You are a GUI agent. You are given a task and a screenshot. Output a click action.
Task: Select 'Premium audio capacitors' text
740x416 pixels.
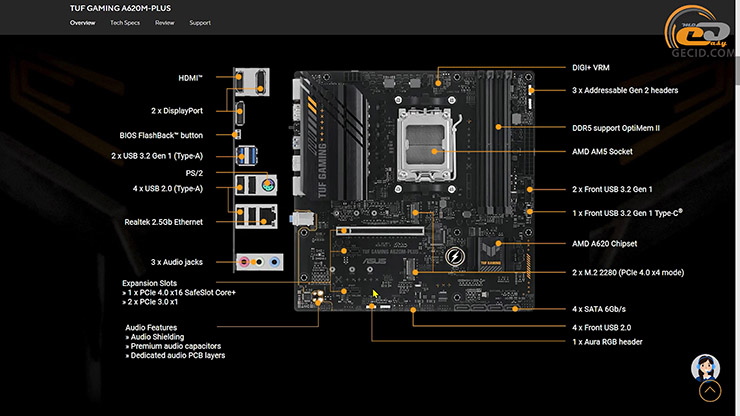pos(176,346)
